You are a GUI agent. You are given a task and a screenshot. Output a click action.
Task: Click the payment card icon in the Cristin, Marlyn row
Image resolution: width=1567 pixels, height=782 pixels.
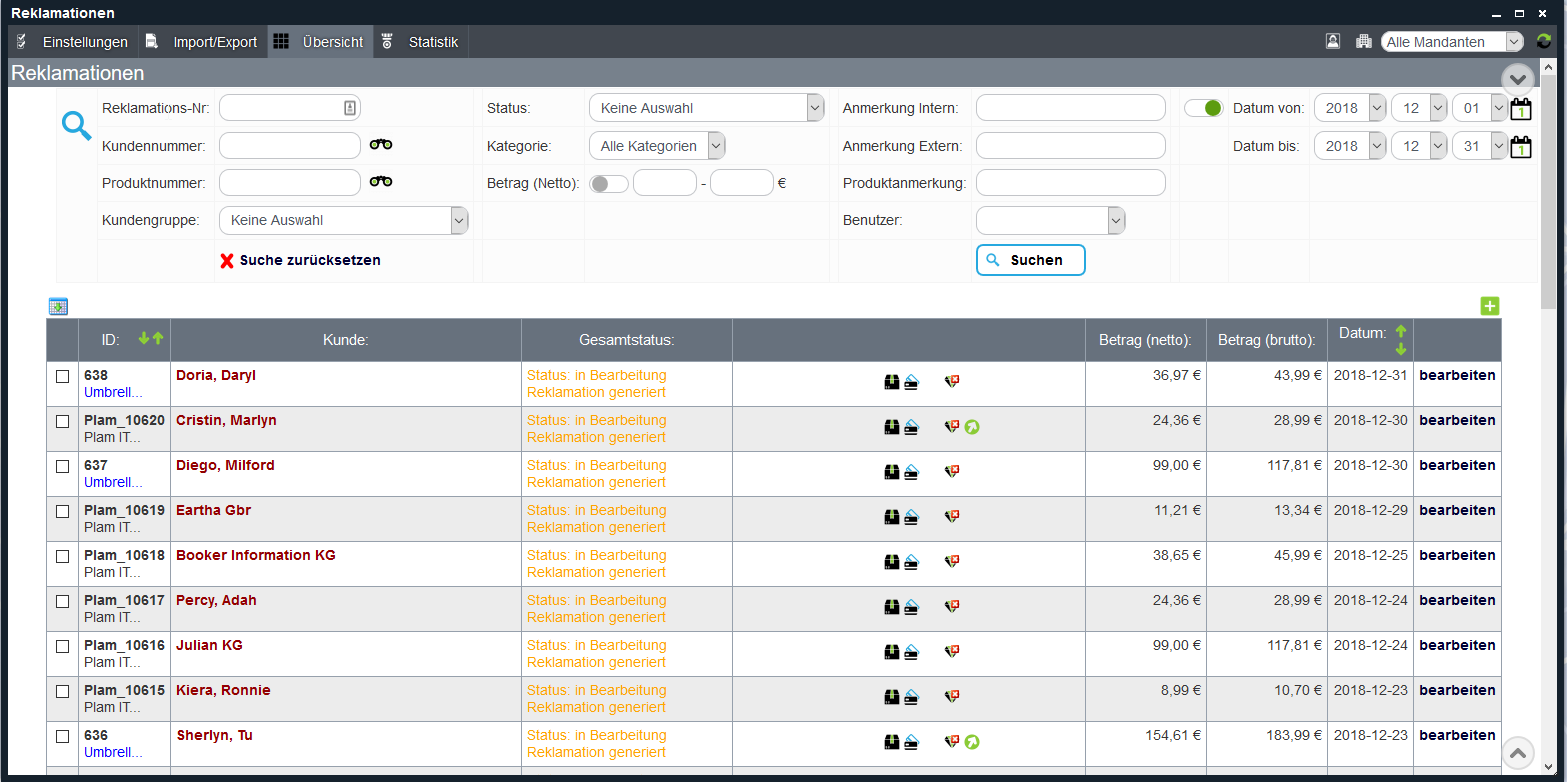point(909,426)
